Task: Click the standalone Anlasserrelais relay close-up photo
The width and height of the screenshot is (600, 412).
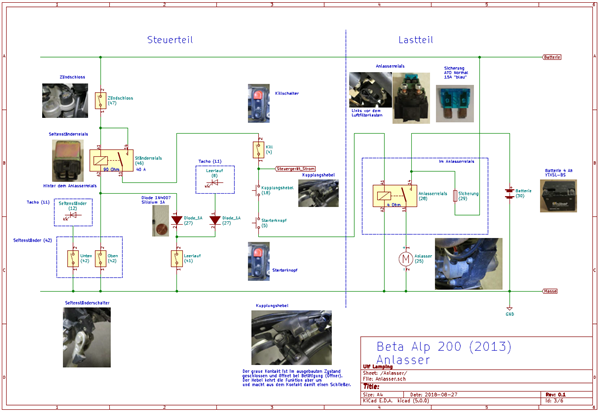Action: (411, 98)
